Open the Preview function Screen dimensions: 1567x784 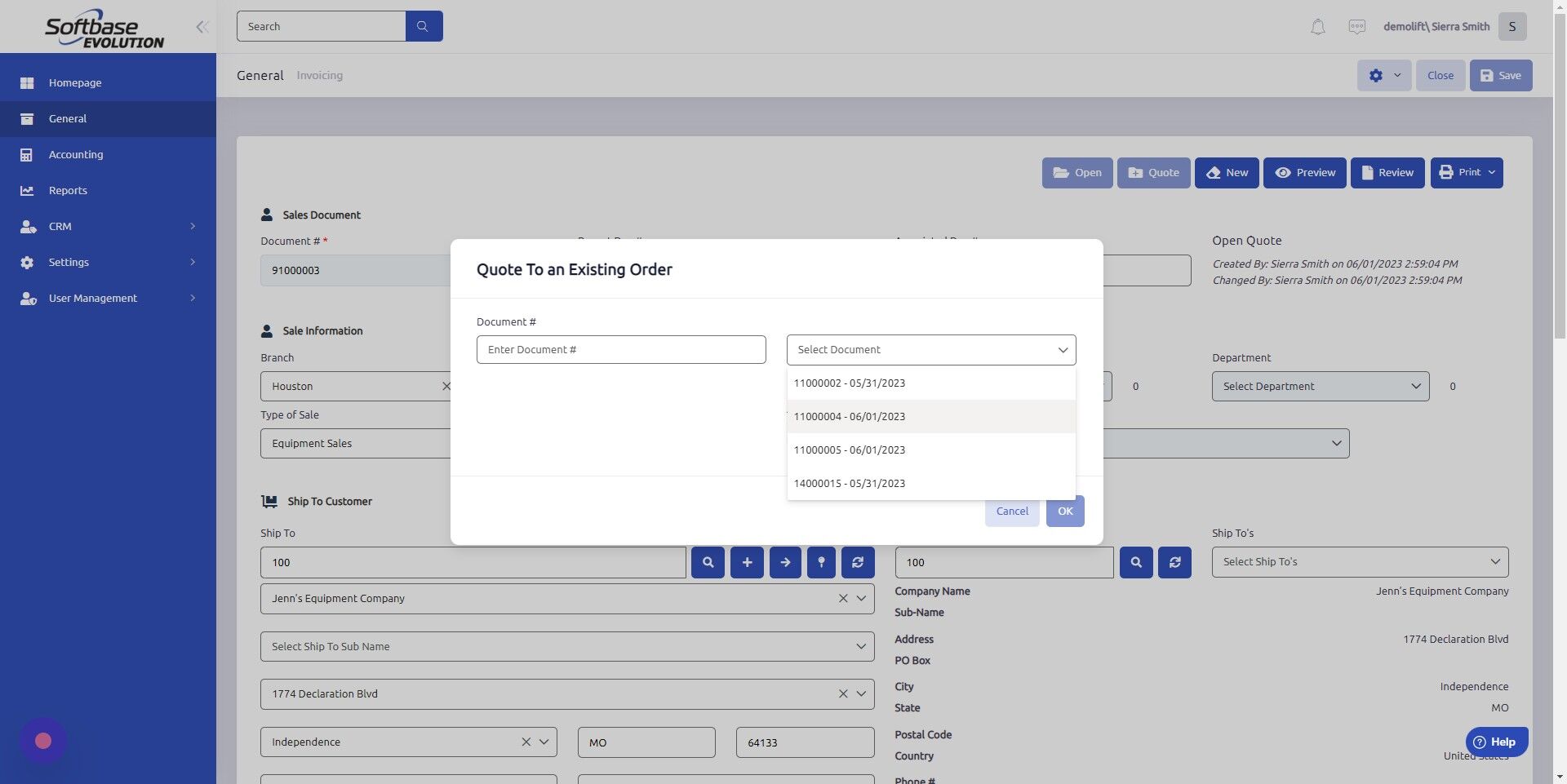click(x=1303, y=172)
